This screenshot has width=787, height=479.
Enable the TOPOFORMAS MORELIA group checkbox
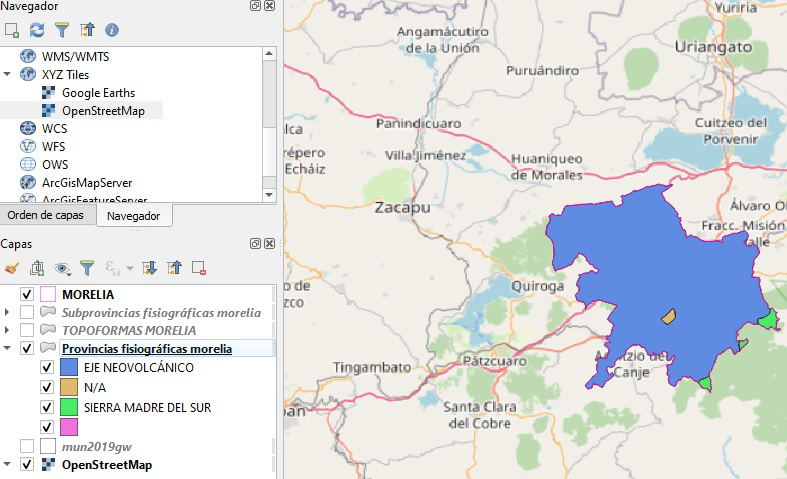pyautogui.click(x=27, y=330)
